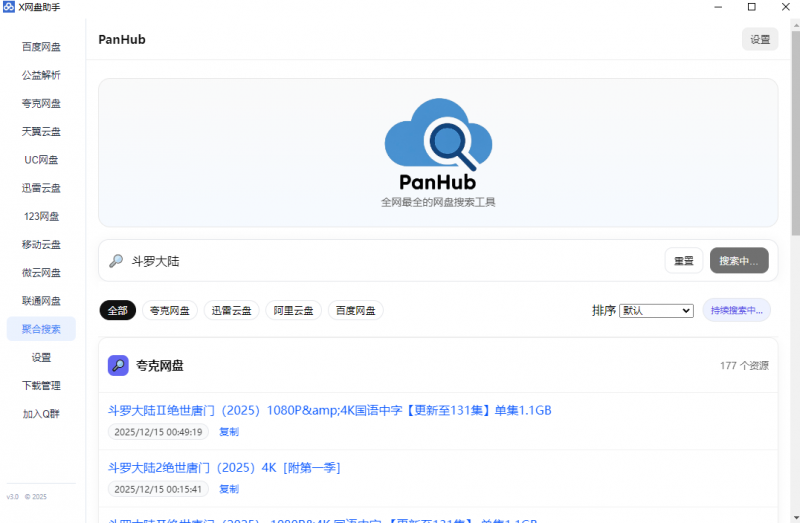
Task: Select the 迅雷云盘 filter chip
Action: 232,310
